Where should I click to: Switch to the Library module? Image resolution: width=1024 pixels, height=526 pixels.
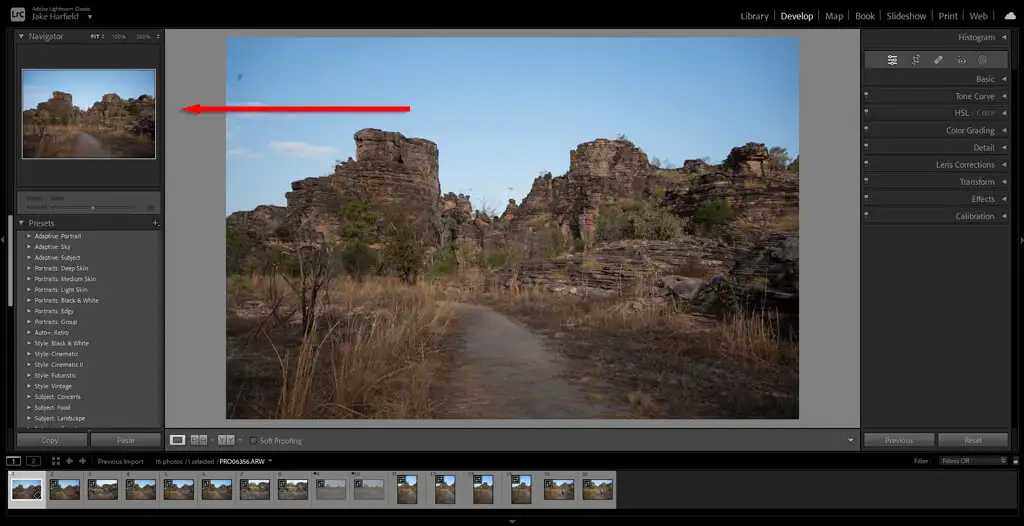point(754,16)
